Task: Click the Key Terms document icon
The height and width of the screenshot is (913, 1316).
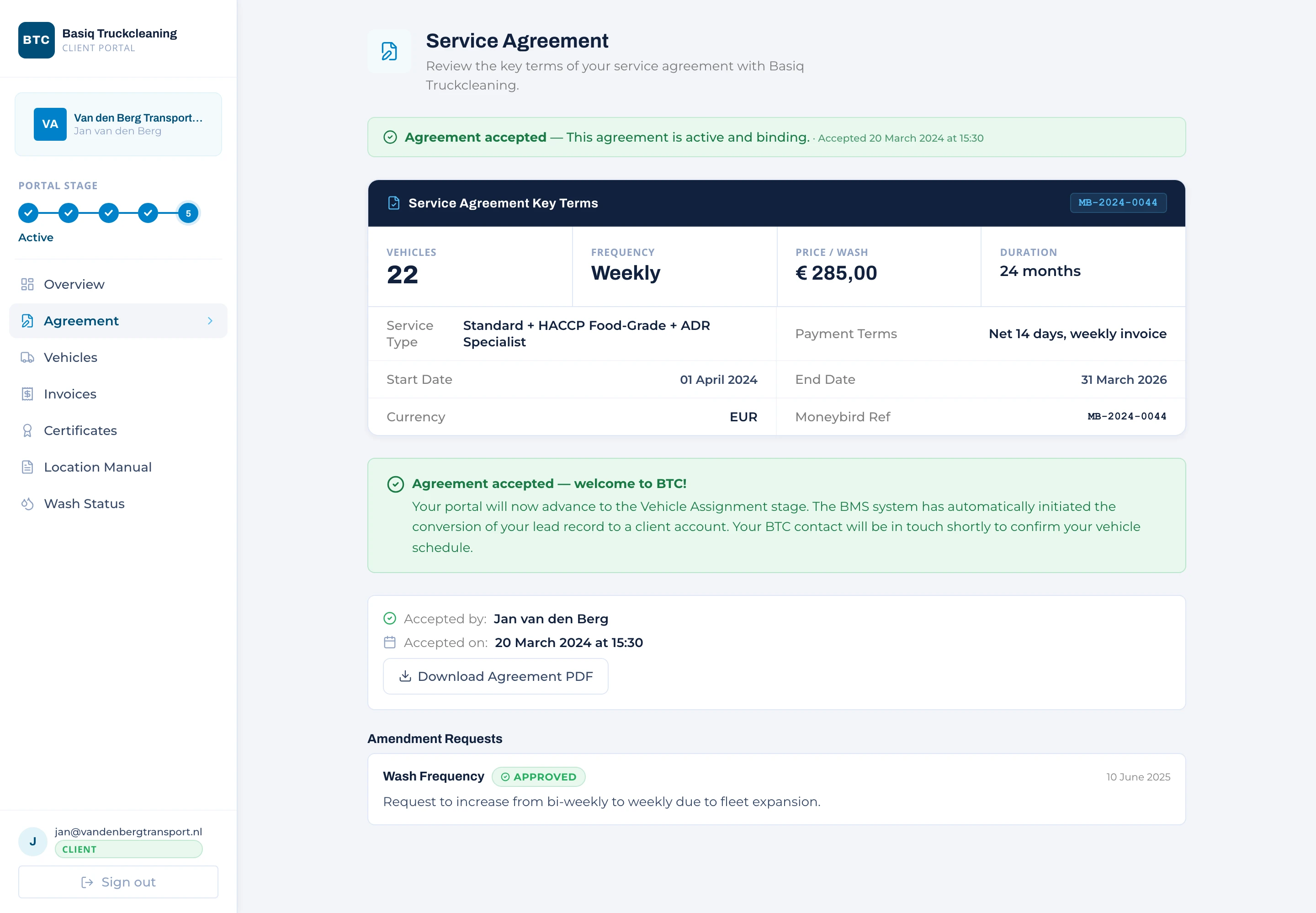Action: point(393,203)
